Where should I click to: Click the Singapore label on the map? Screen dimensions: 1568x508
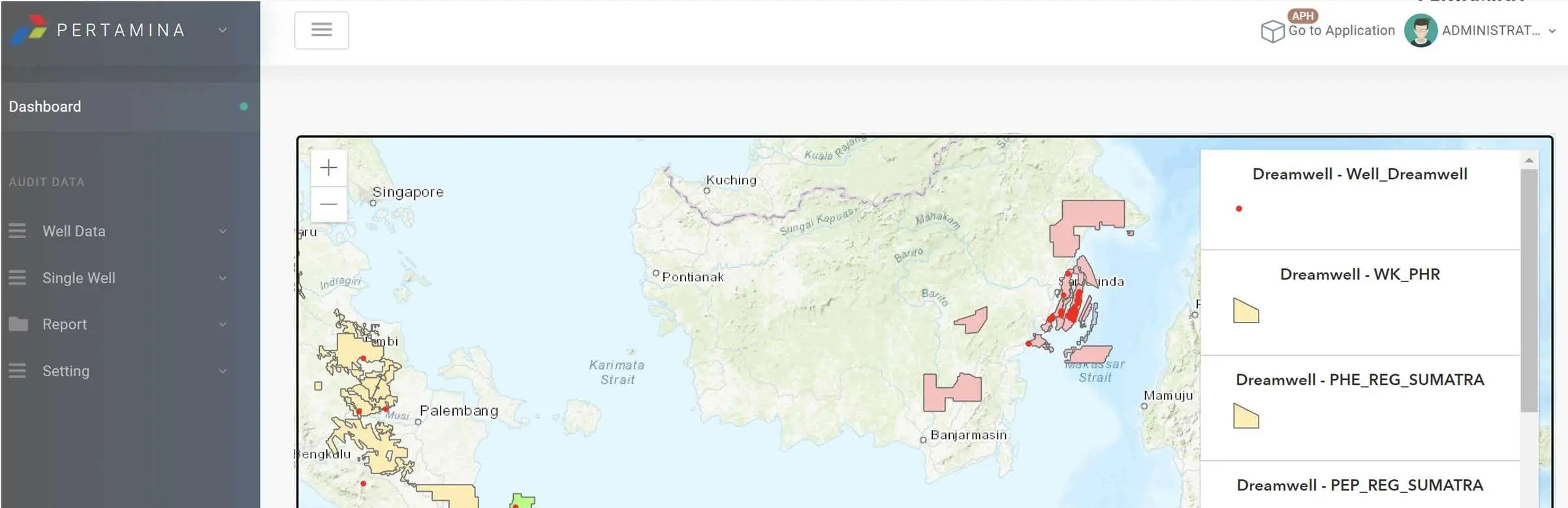point(408,192)
